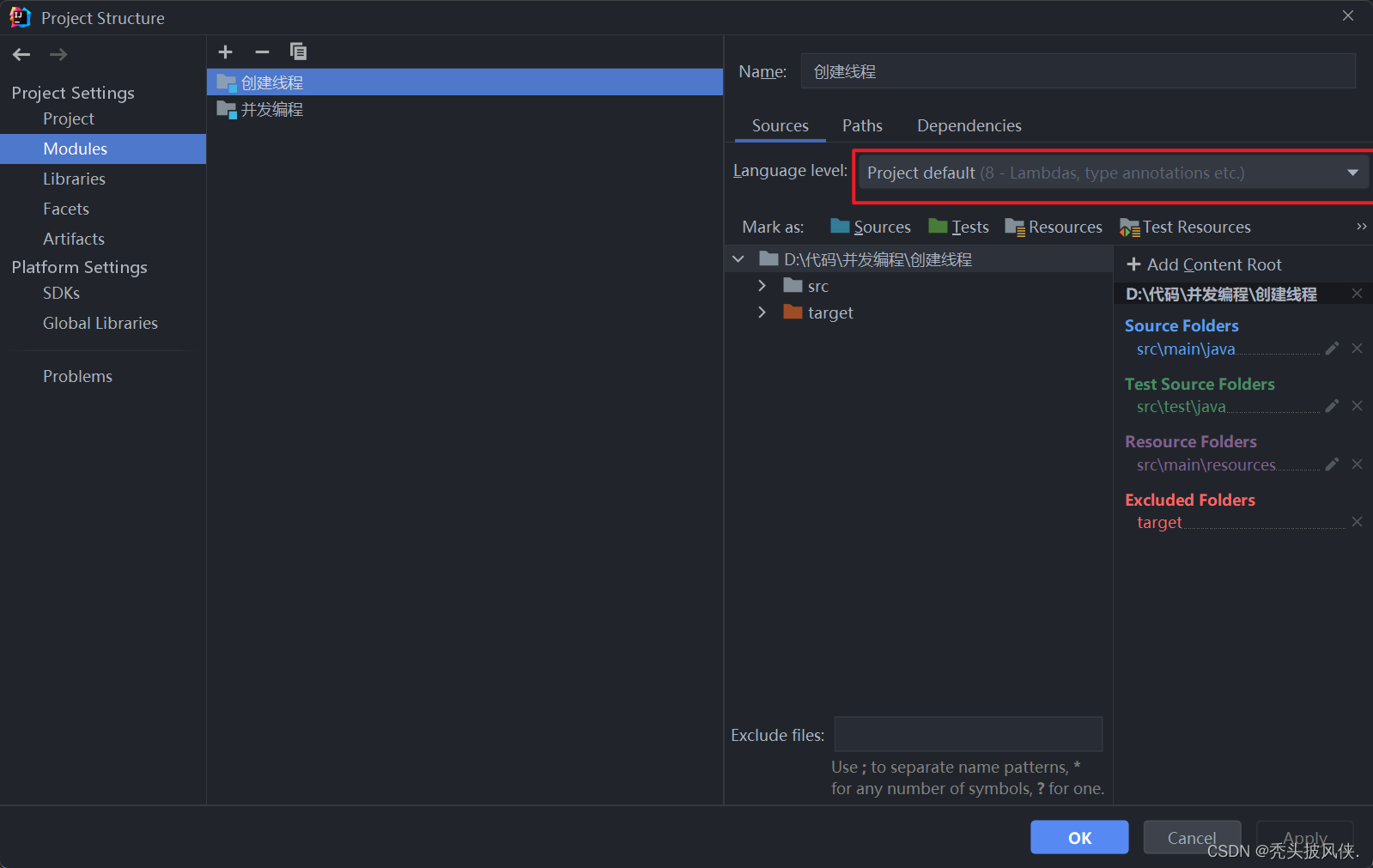
Task: Click Cancel to discard changes
Action: point(1192,837)
